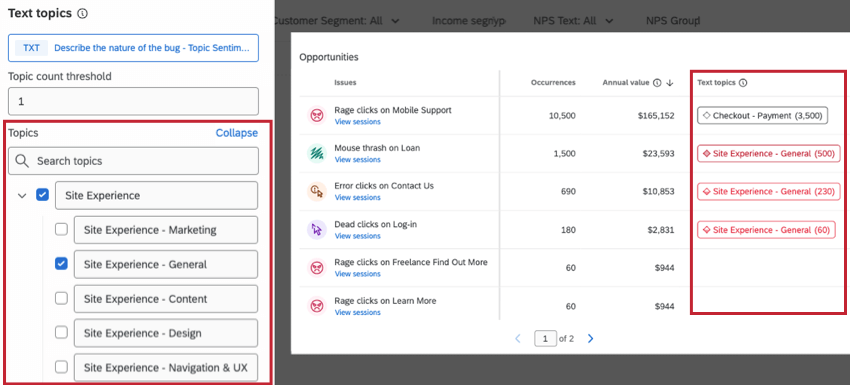Click the rage face icon for Mobile Support
The height and width of the screenshot is (385, 850).
click(x=316, y=115)
